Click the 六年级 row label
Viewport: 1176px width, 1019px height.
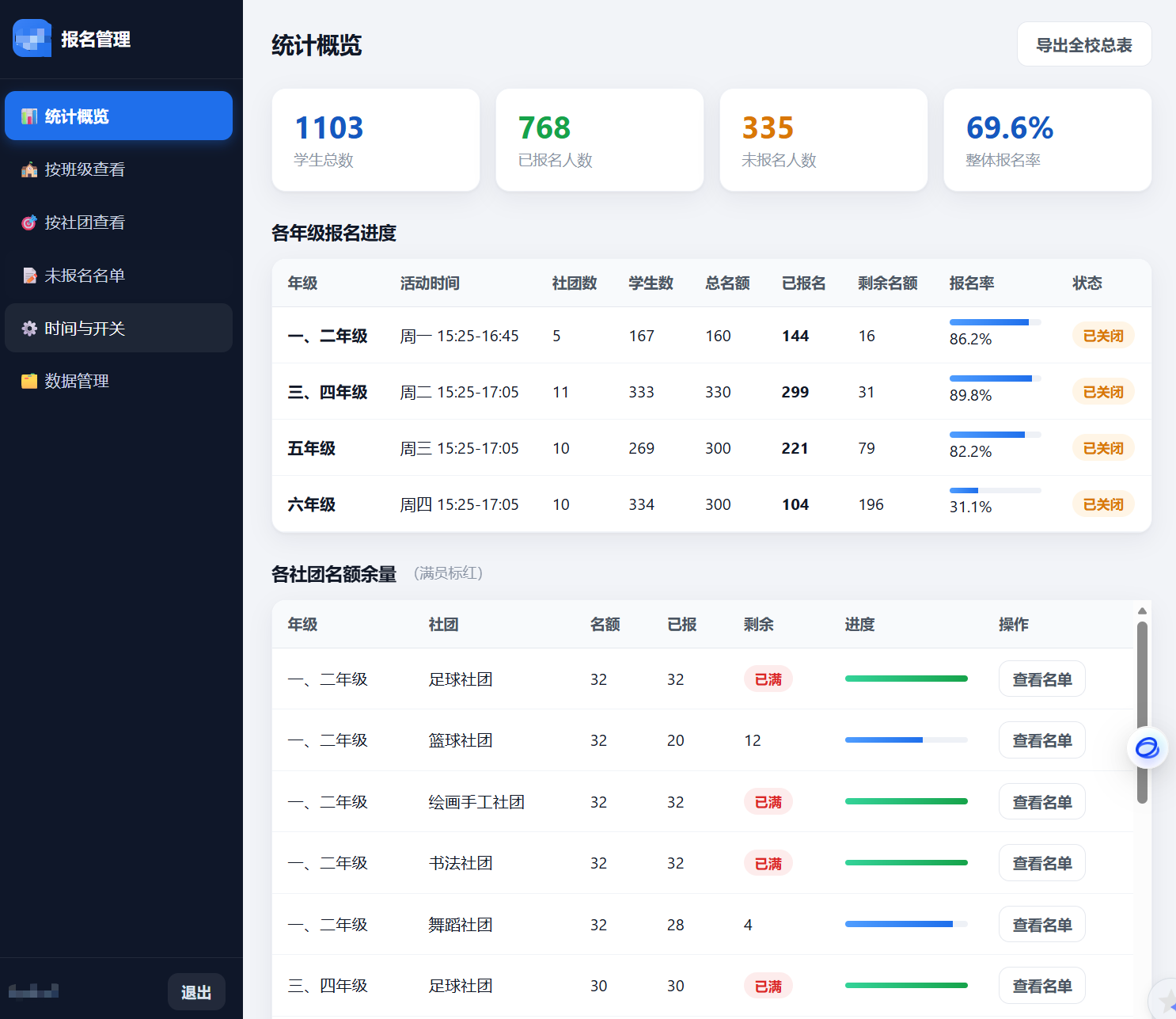[311, 504]
